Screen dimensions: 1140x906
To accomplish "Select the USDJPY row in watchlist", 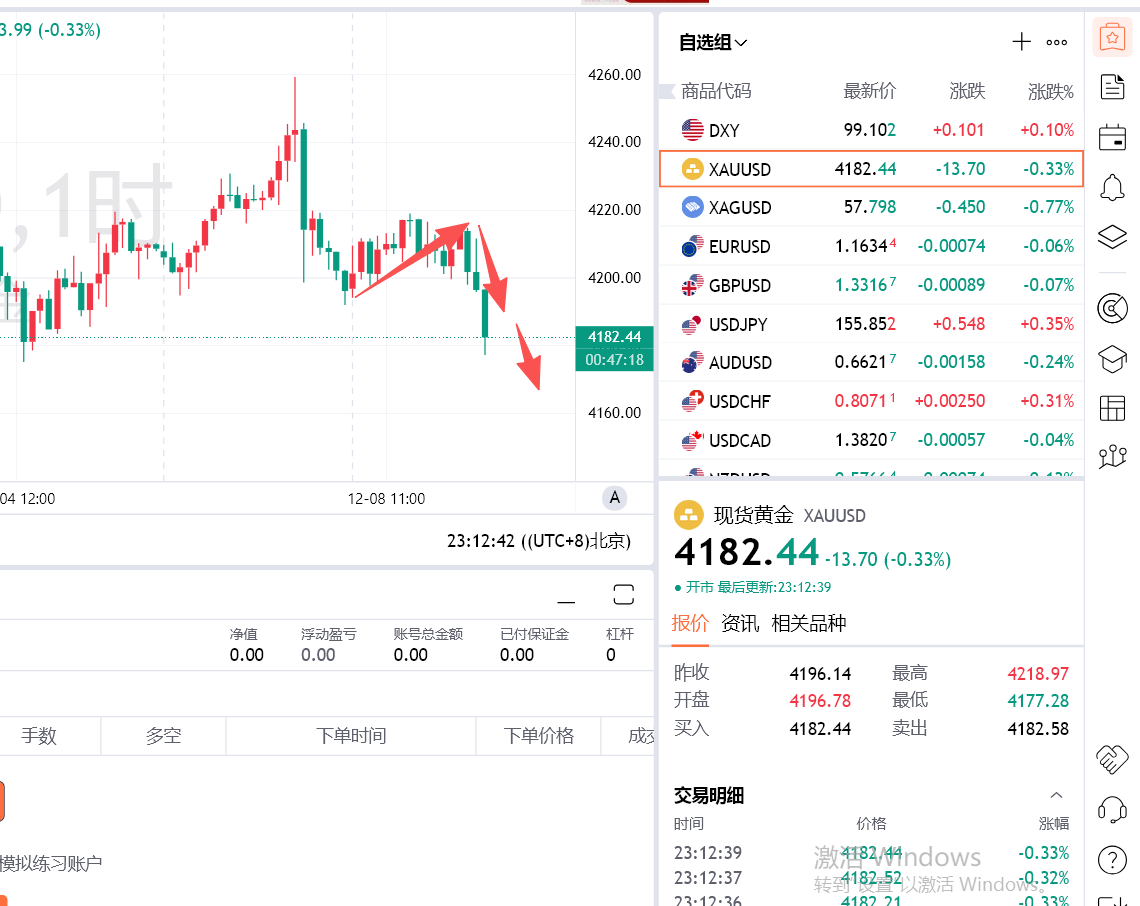I will tap(871, 324).
